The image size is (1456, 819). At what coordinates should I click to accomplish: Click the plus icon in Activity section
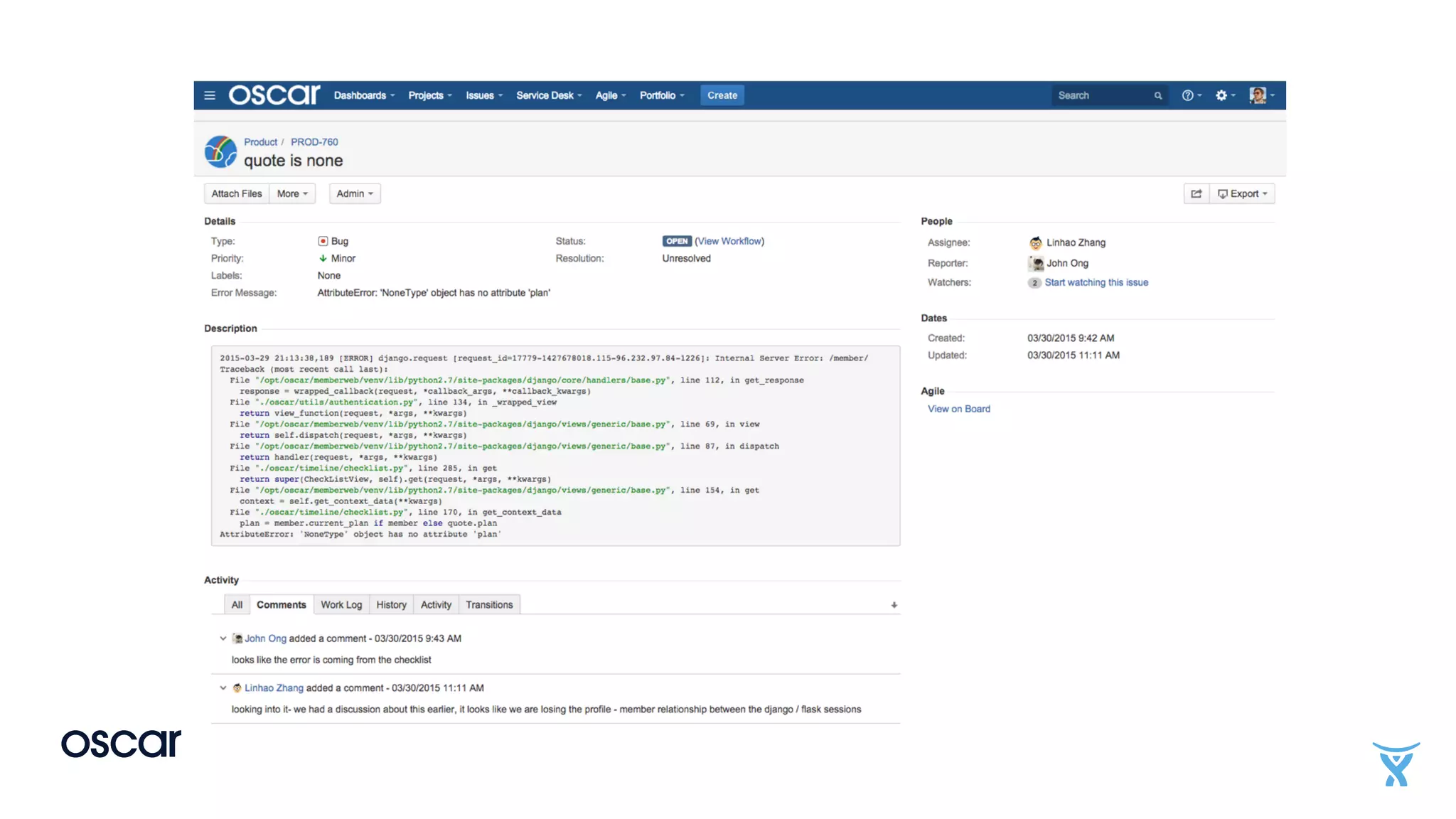(894, 605)
